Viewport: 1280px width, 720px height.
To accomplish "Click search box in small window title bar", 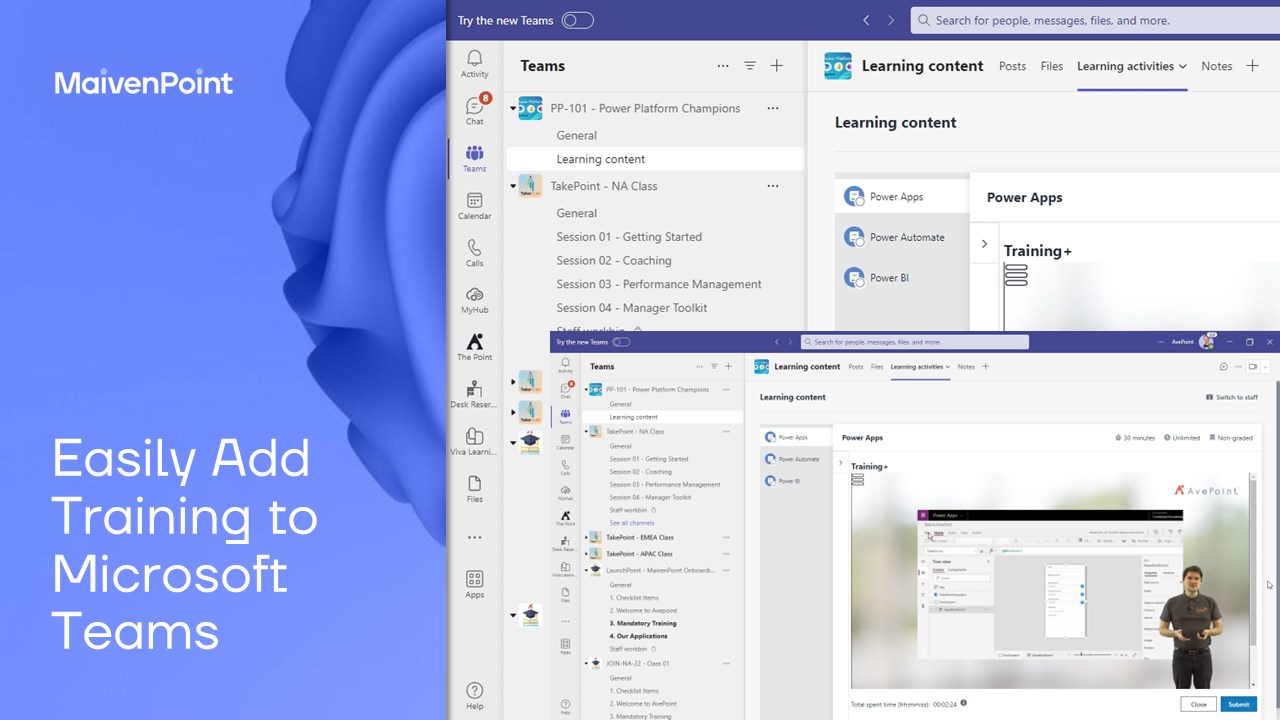I will [x=915, y=342].
